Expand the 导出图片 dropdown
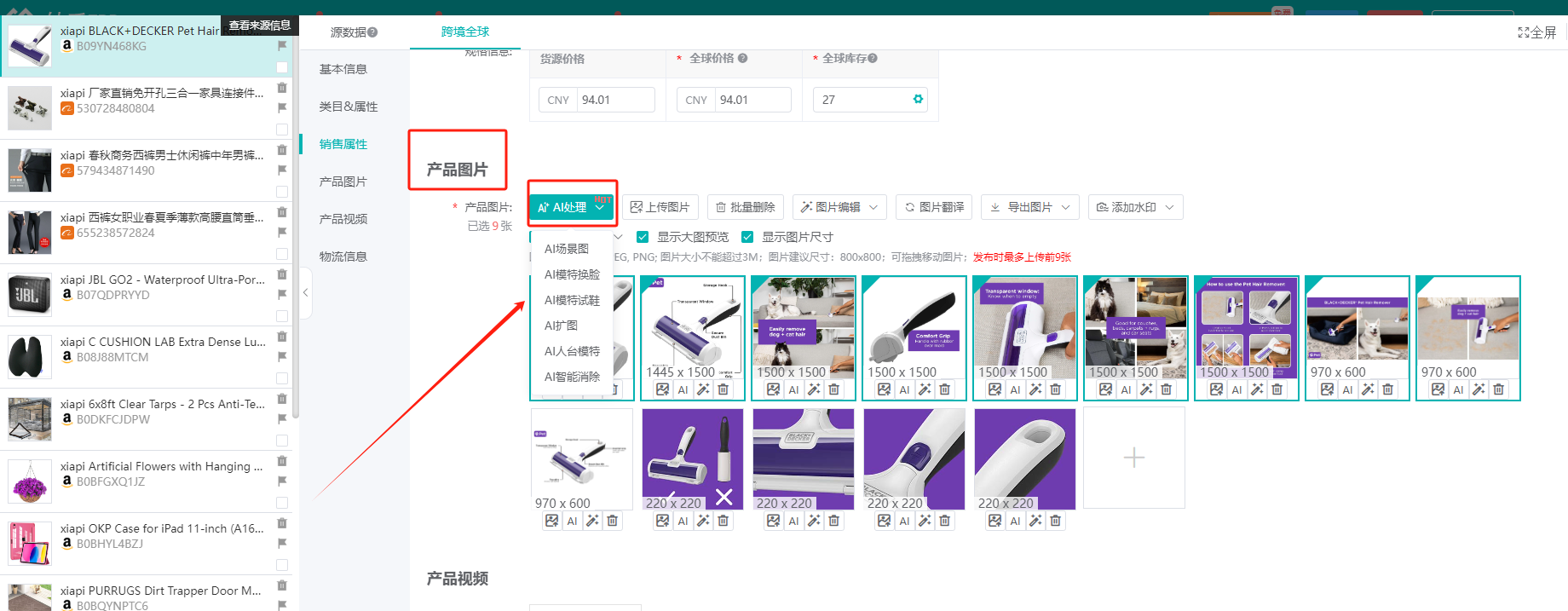The width and height of the screenshot is (1568, 611). [x=1029, y=207]
